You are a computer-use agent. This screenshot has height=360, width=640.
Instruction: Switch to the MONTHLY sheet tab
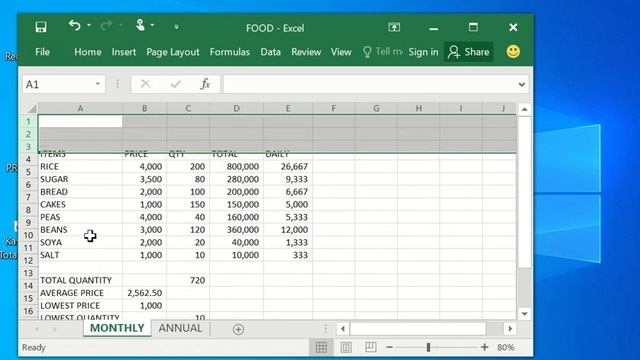(117, 328)
